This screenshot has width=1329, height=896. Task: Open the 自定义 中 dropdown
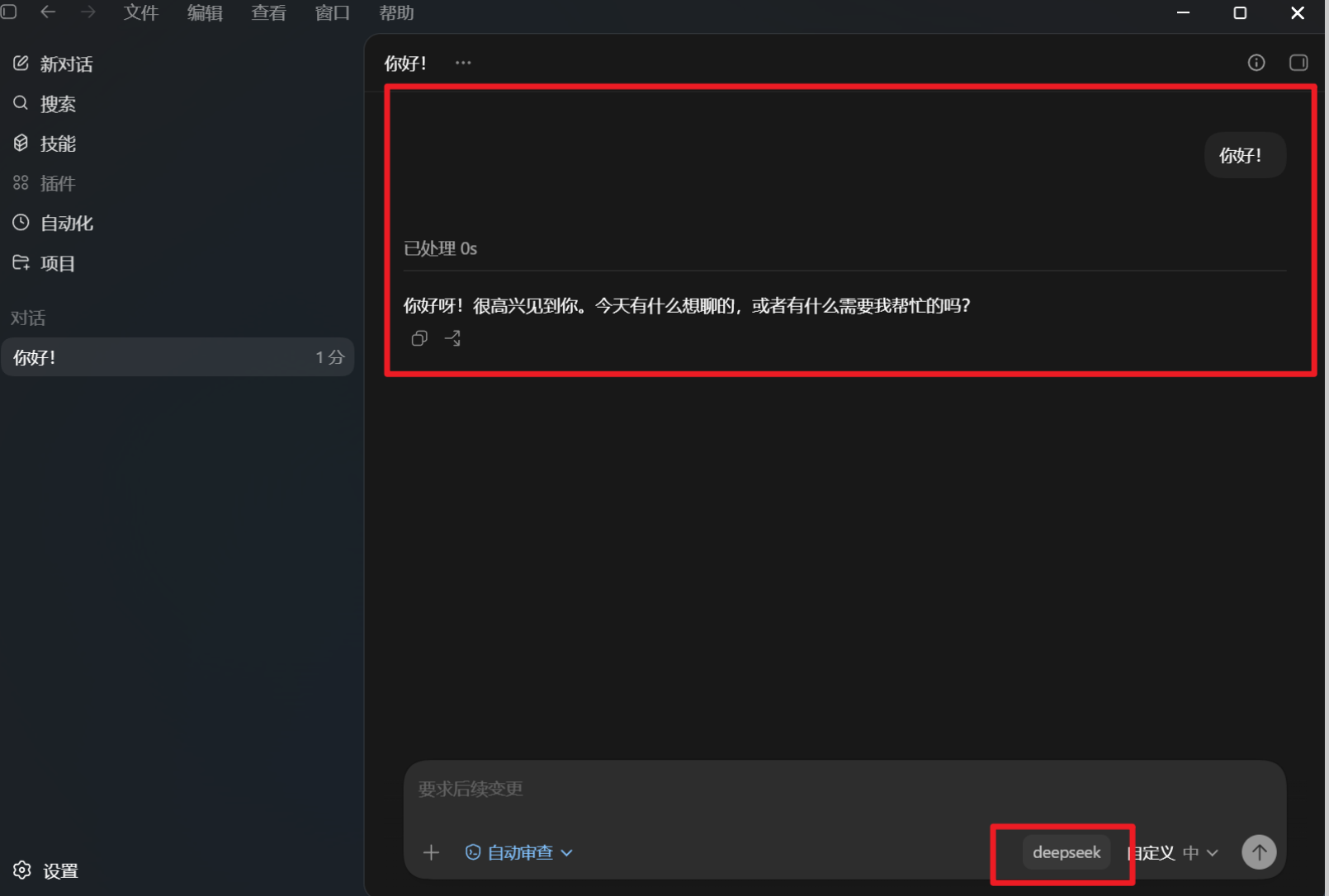[x=1173, y=853]
